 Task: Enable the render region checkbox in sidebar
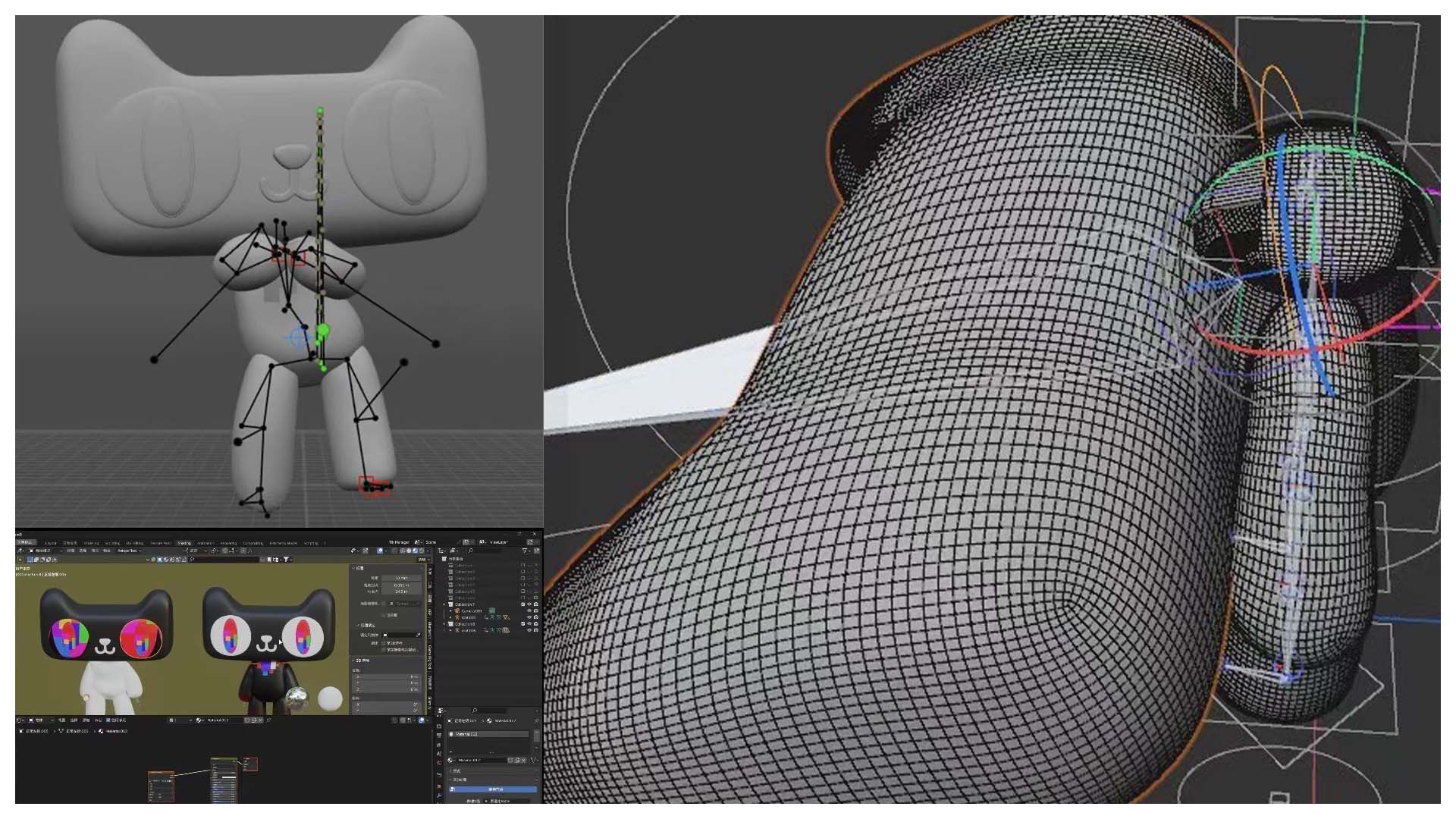tap(383, 615)
